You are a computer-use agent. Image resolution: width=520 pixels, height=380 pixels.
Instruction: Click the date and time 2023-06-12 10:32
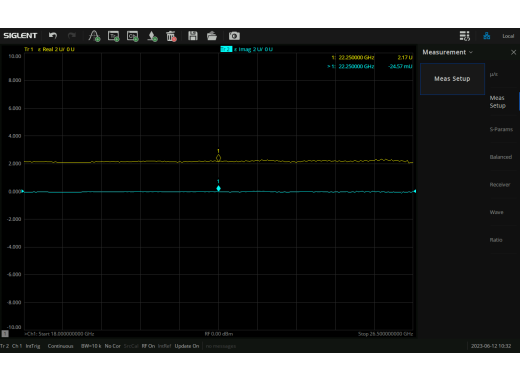click(491, 346)
